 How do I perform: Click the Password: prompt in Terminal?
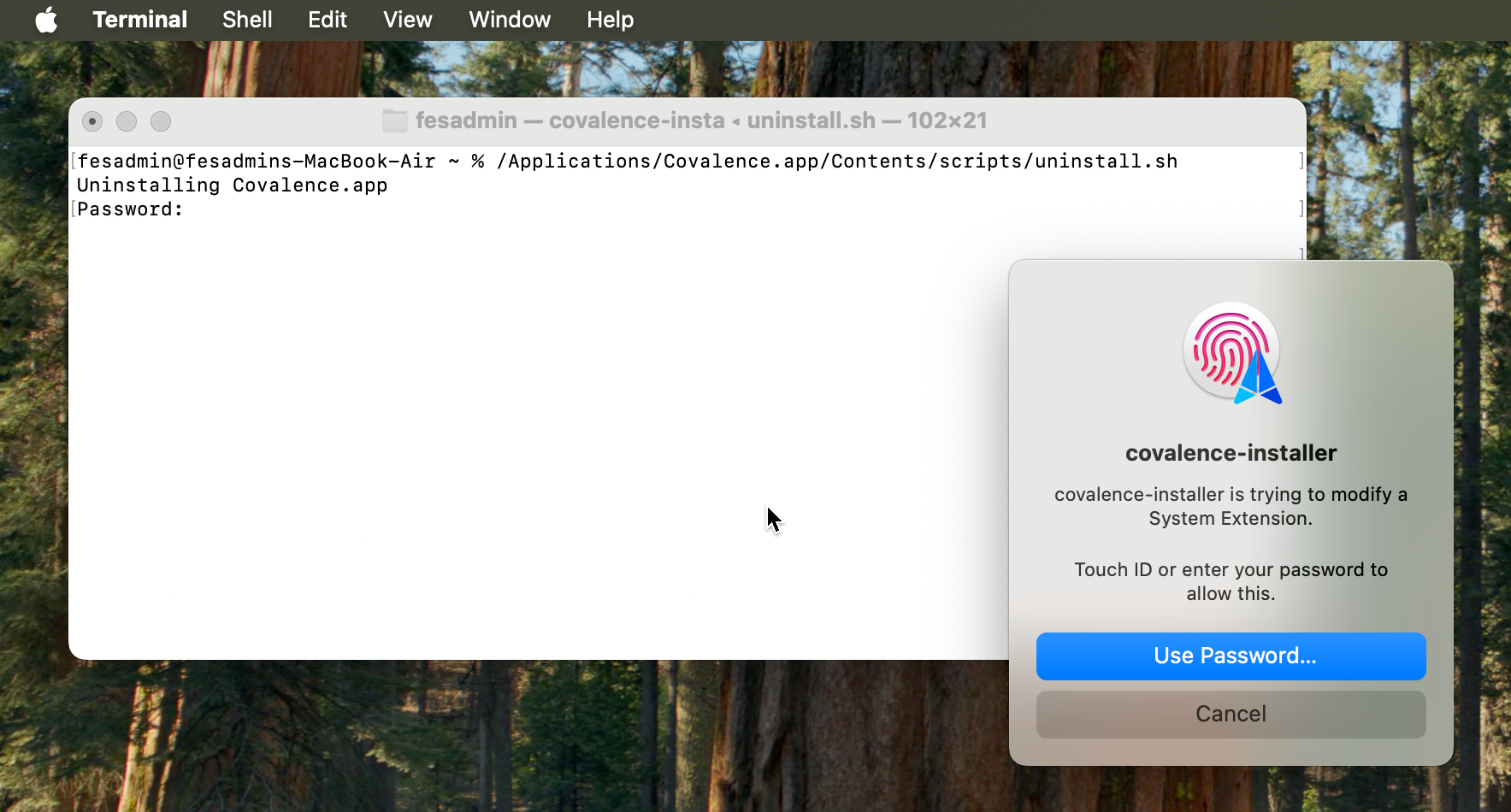pyautogui.click(x=130, y=209)
